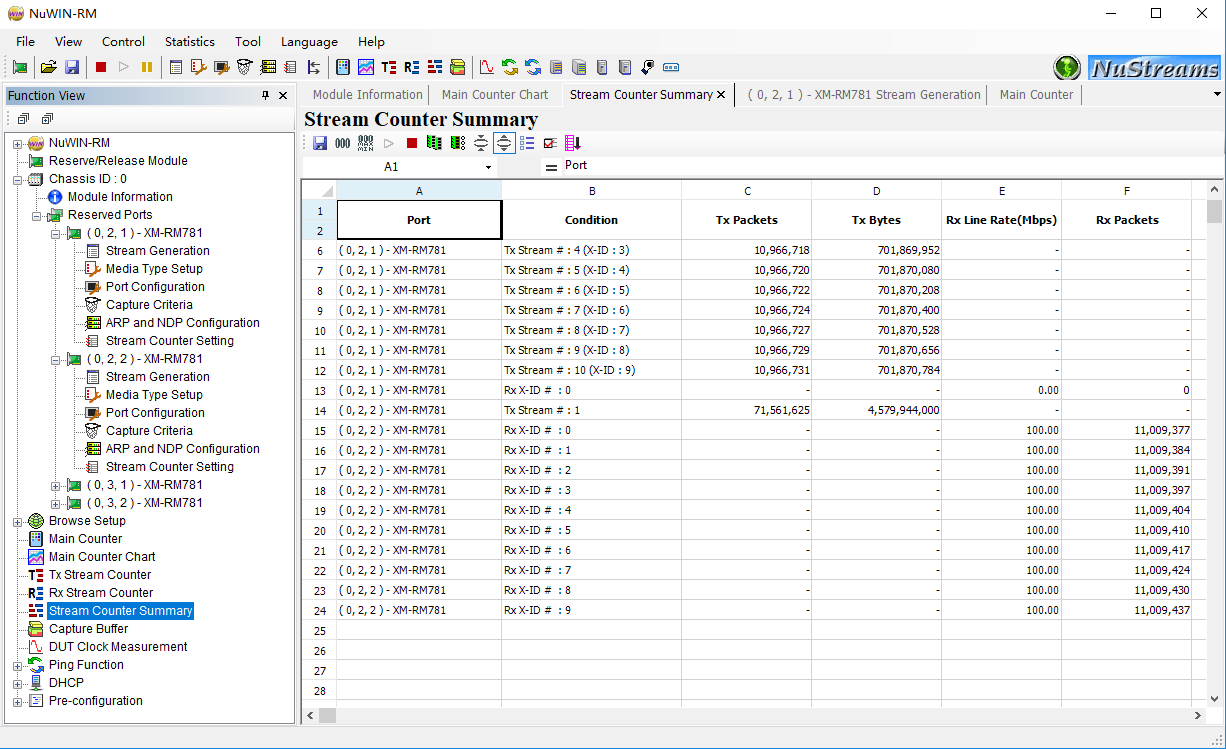Screen dimensions: 1226x749
Task: Click the Reserve/Release Module toolbar icon
Action: pos(20,67)
